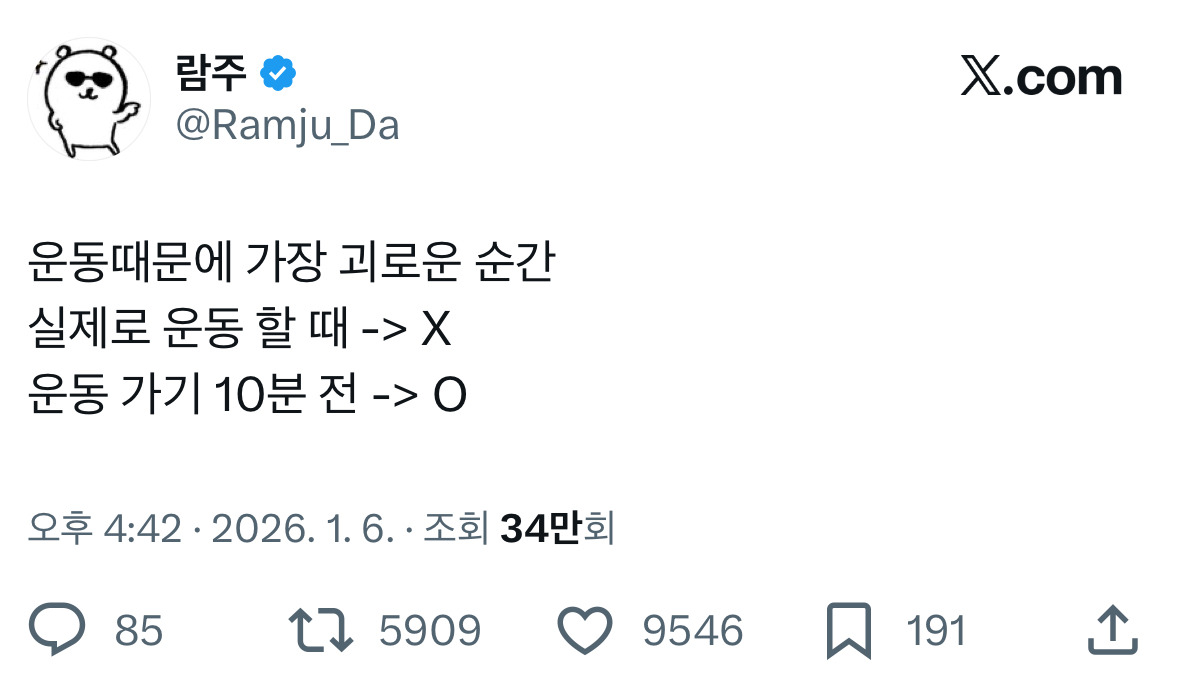This screenshot has width=1179, height=678.
Task: View the 34만회 view count
Action: pyautogui.click(x=555, y=529)
